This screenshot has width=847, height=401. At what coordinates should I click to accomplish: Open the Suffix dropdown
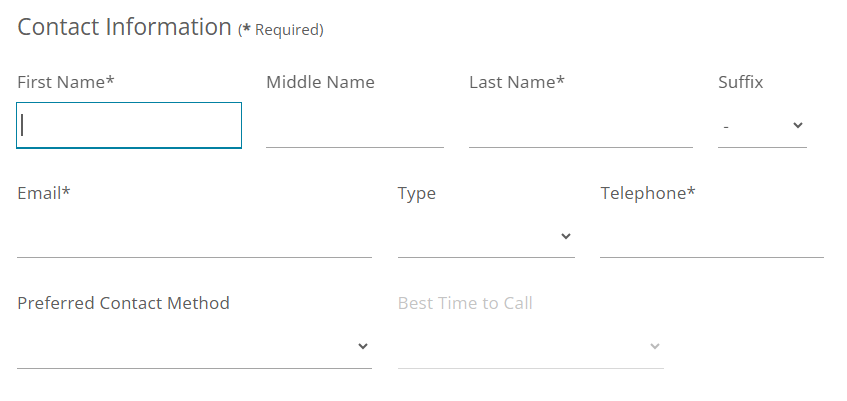pyautogui.click(x=761, y=126)
